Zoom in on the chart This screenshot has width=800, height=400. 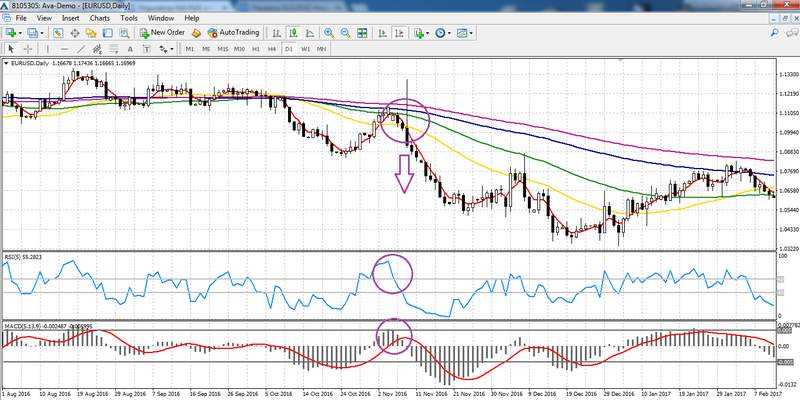pyautogui.click(x=328, y=33)
